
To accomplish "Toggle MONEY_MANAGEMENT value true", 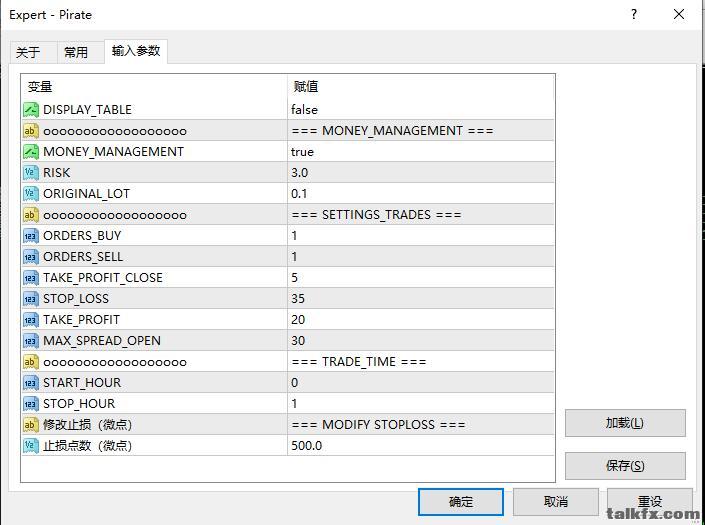I will click(x=302, y=151).
